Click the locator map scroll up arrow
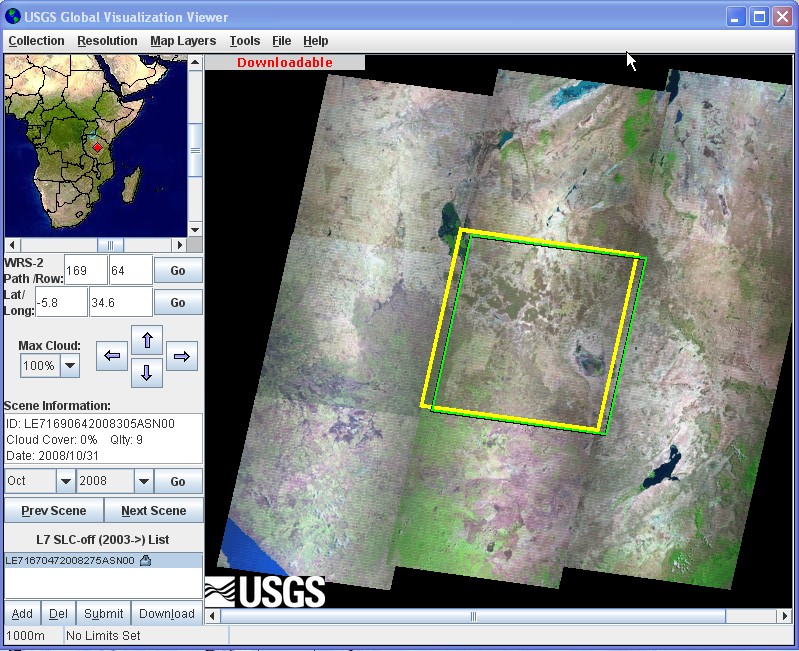799x651 pixels. point(195,62)
